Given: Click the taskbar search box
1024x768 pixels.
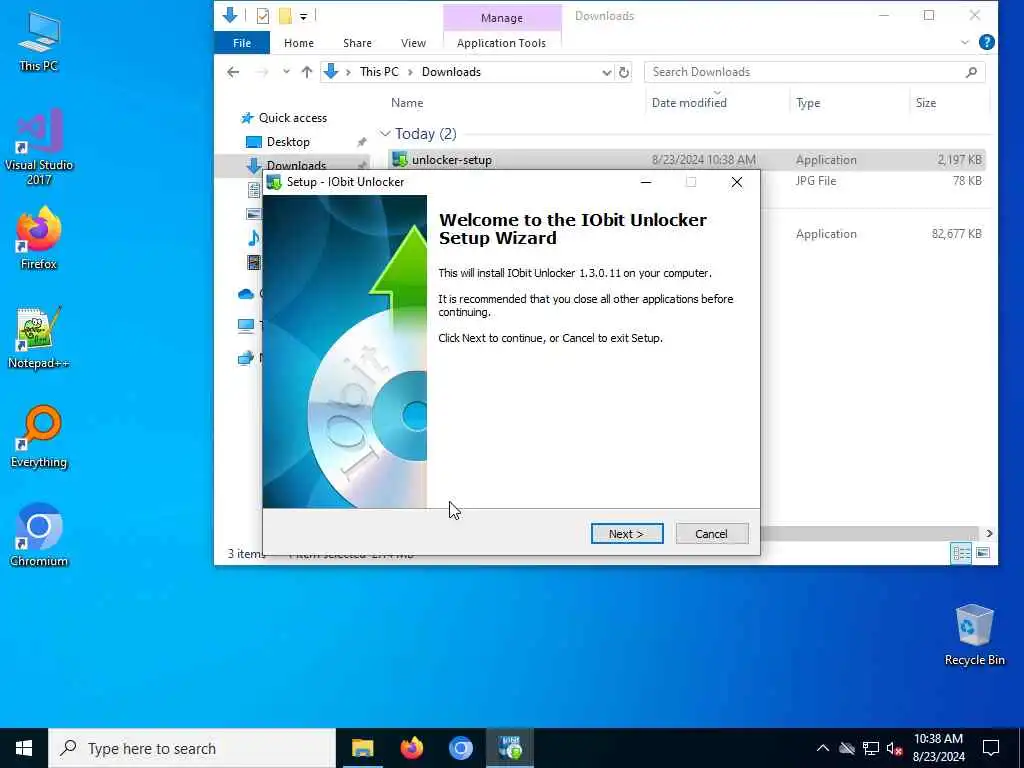Looking at the screenshot, I should (192, 748).
